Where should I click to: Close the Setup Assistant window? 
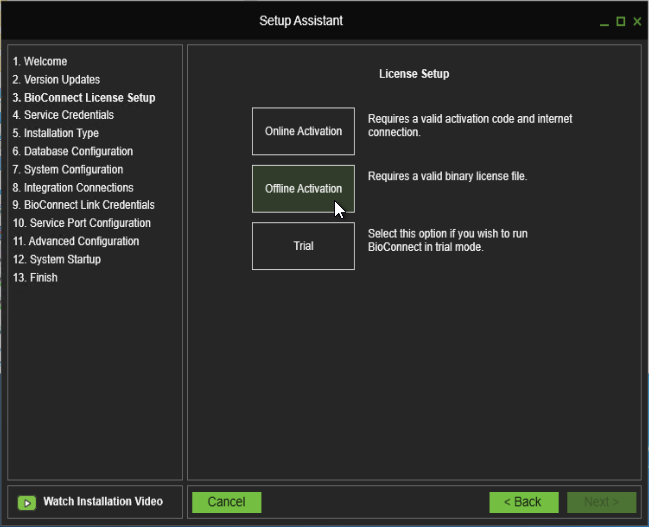coord(637,21)
